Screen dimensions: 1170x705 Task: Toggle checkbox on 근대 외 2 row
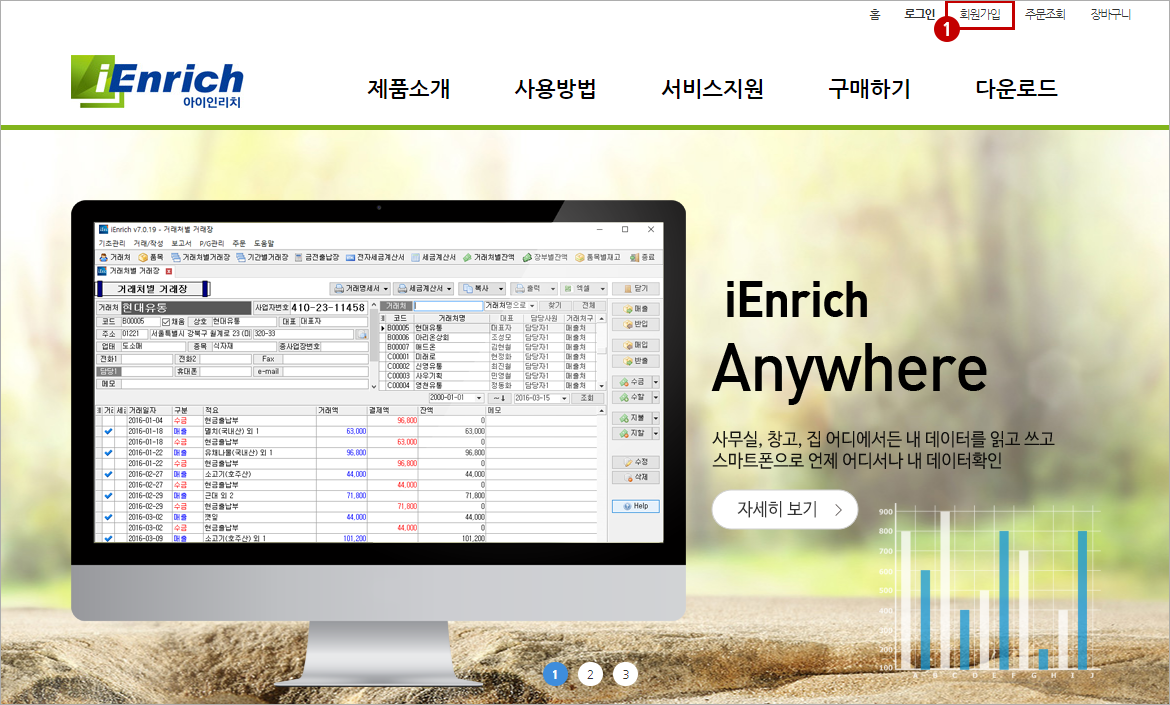(108, 496)
